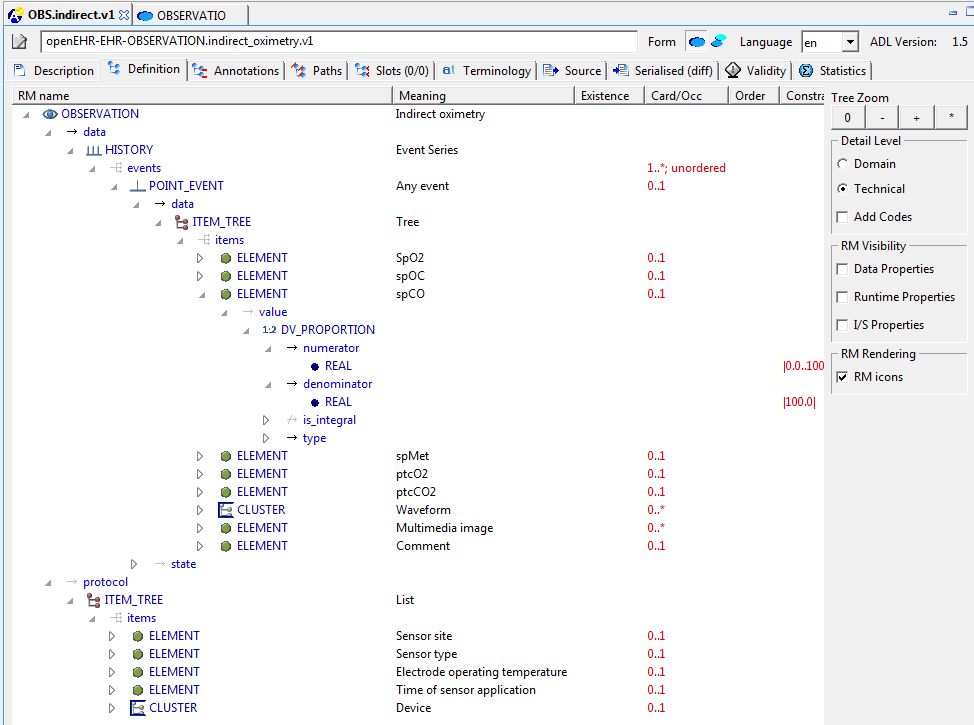The height and width of the screenshot is (725, 974).
Task: Expand the Waveform CLUSTER node
Action: point(199,511)
